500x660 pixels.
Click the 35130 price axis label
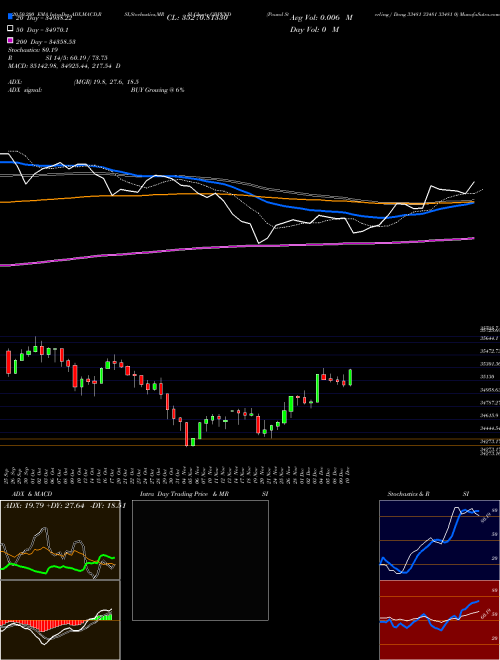(487, 376)
